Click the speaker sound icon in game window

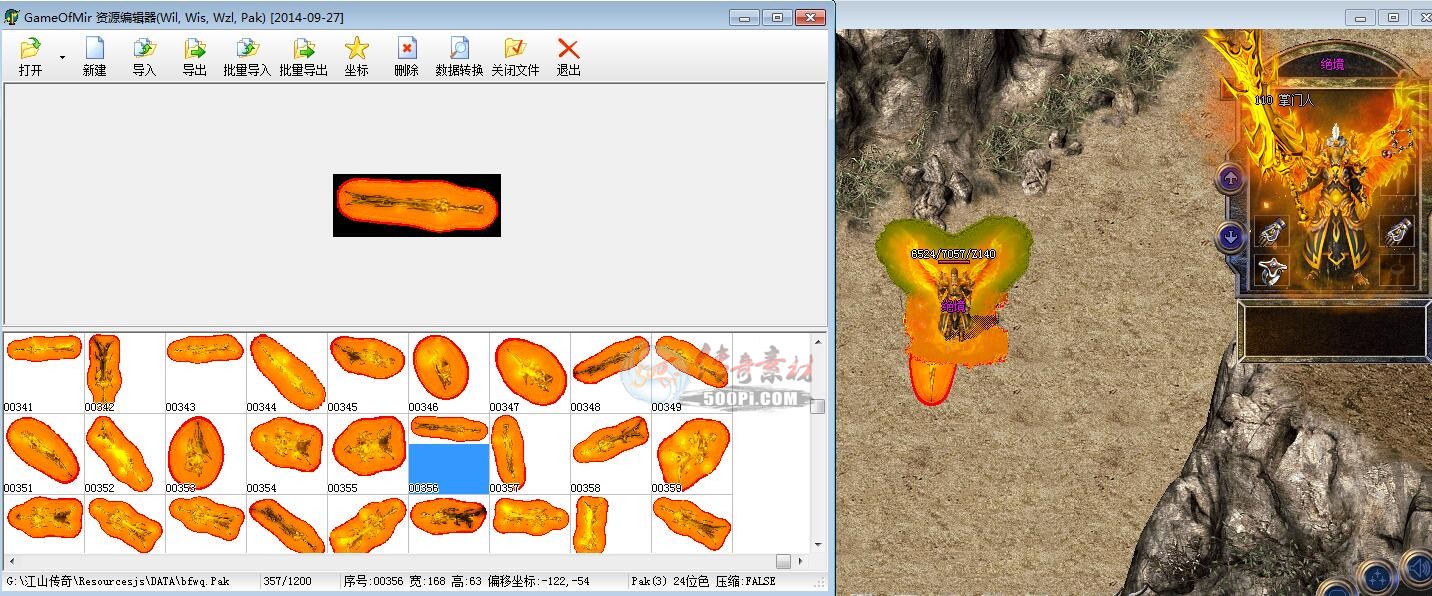click(1418, 569)
